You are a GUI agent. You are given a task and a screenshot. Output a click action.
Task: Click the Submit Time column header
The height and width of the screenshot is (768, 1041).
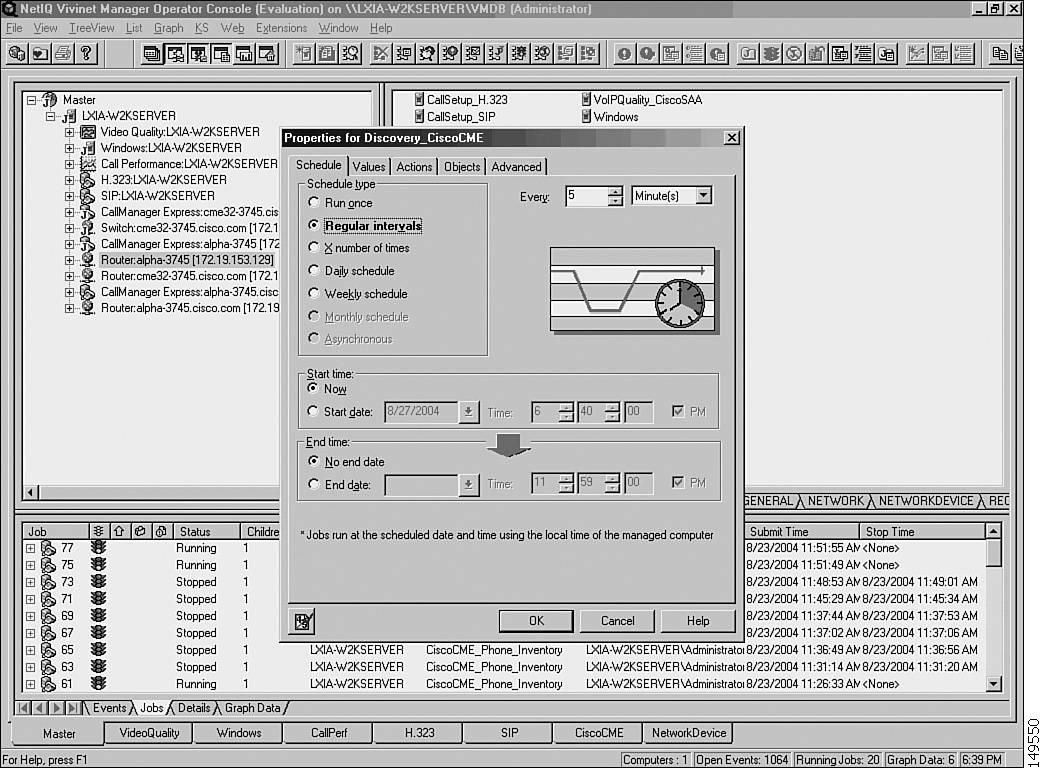pyautogui.click(x=801, y=531)
